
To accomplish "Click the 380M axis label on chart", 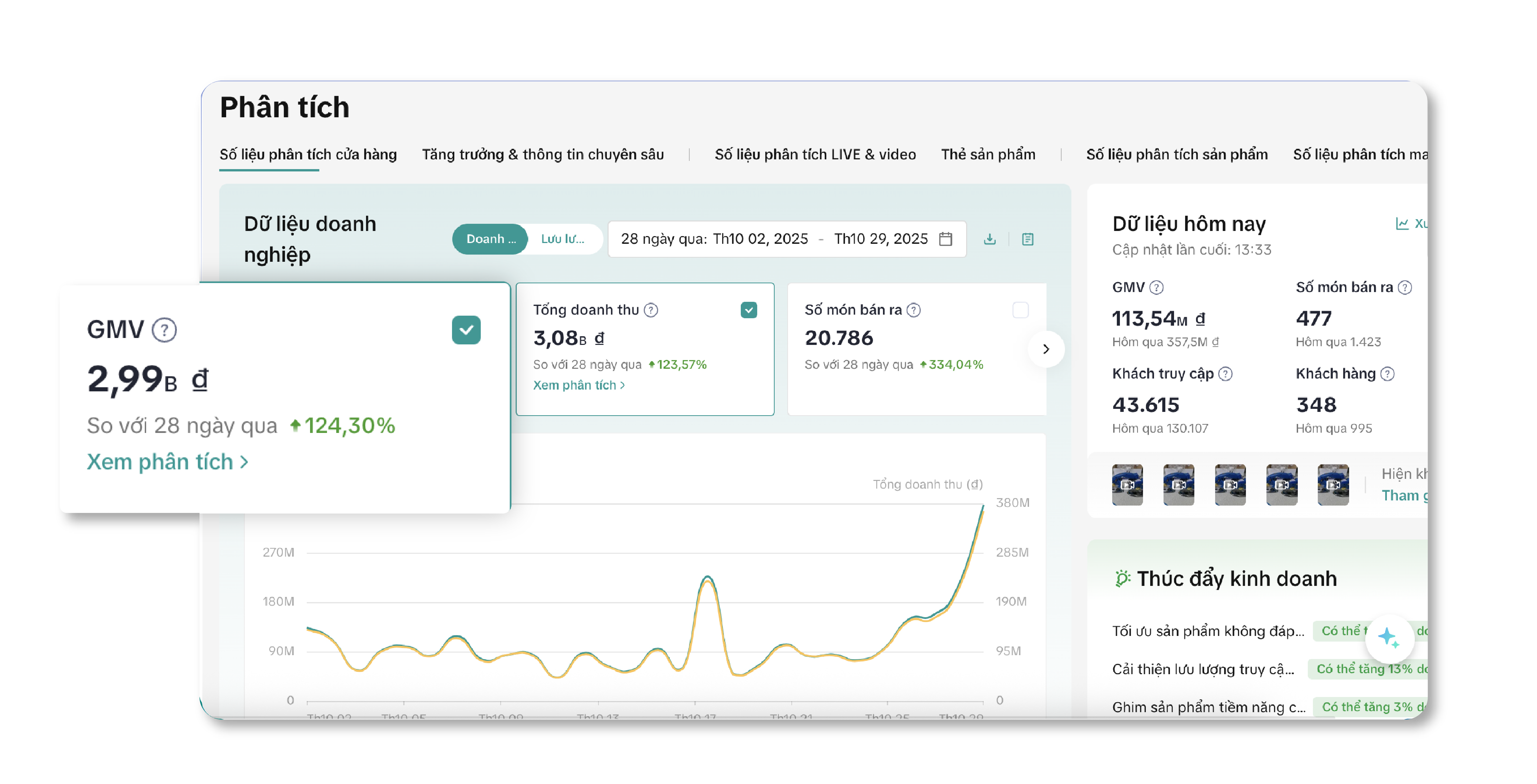I will 1013,503.
